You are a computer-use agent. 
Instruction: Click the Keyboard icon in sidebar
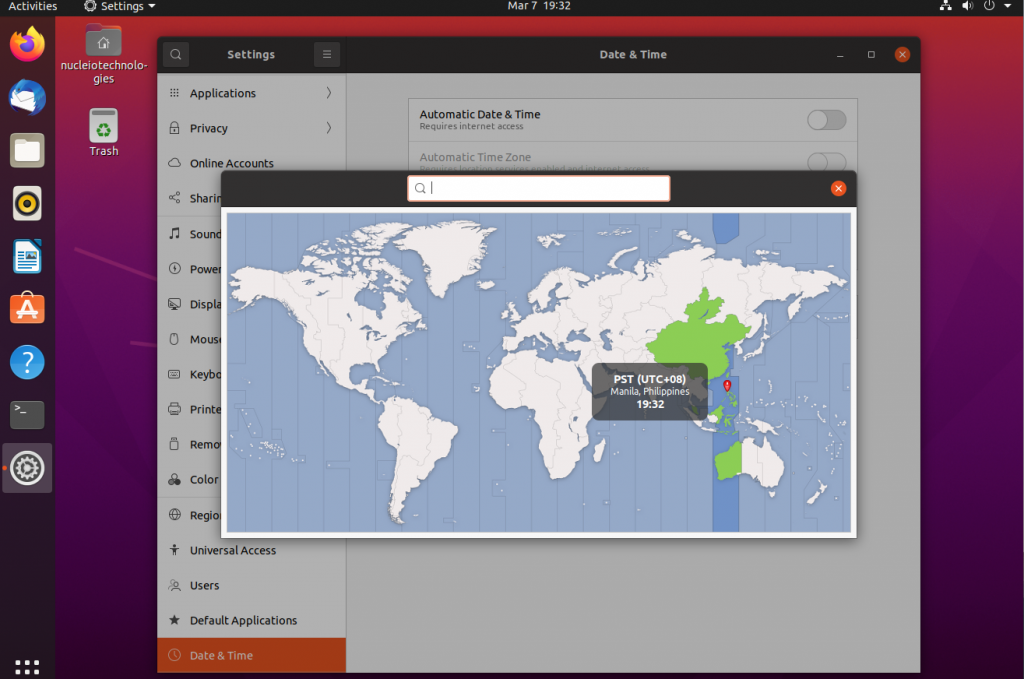point(174,374)
